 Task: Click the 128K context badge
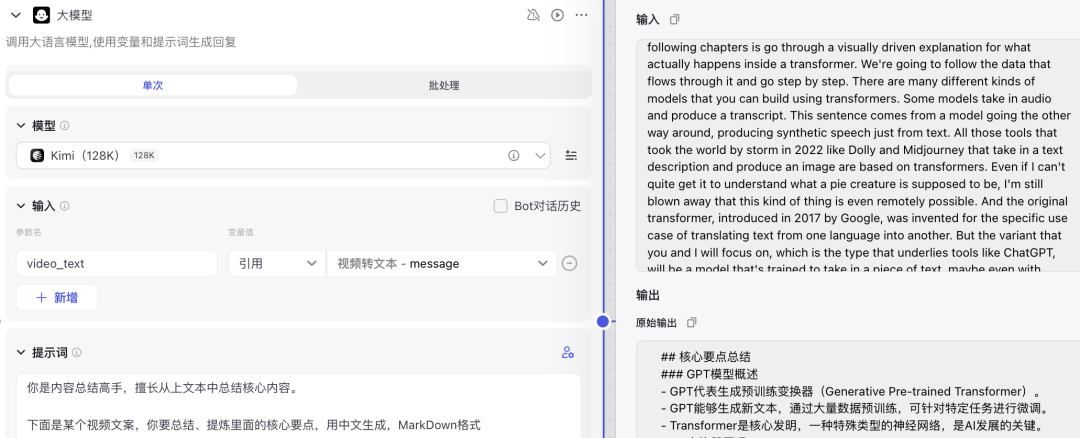click(x=144, y=156)
